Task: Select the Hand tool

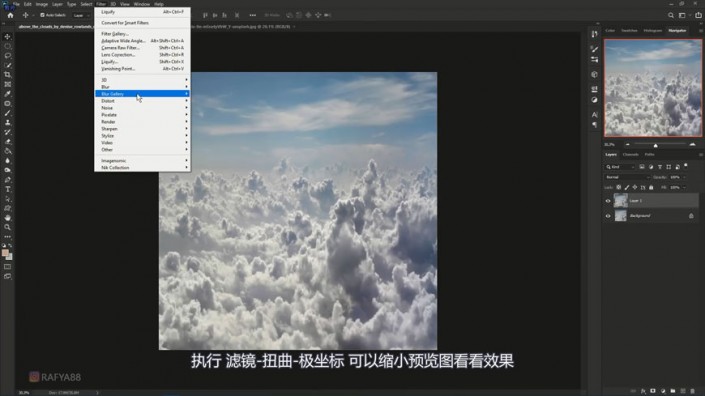Action: click(x=7, y=218)
